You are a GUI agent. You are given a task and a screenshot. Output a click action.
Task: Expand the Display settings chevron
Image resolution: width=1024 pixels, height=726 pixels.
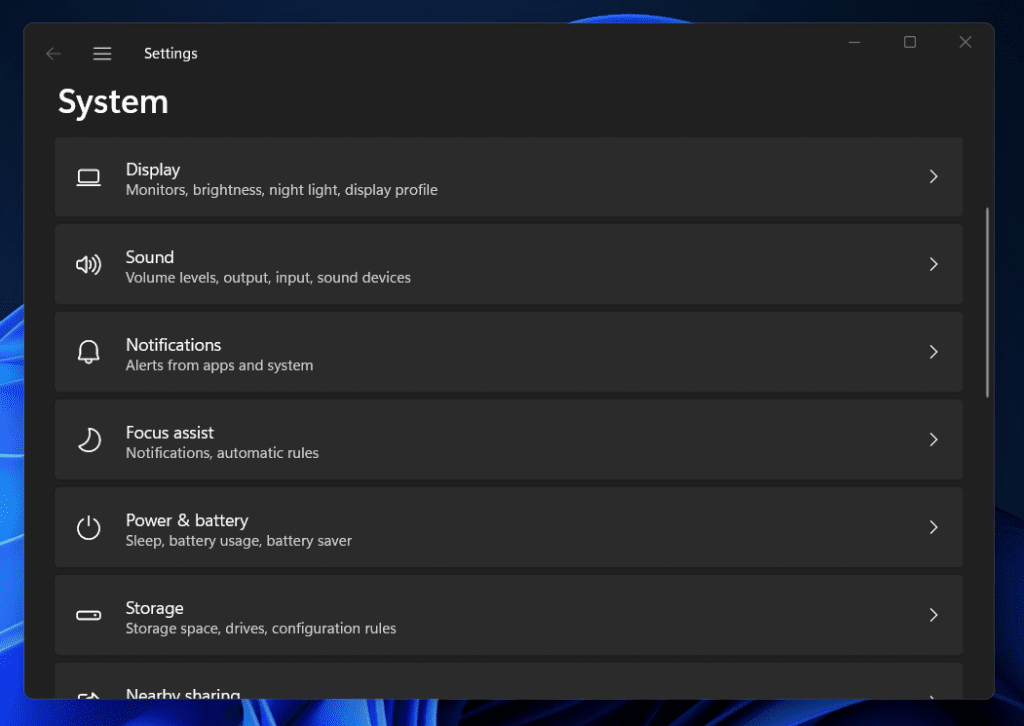934,176
